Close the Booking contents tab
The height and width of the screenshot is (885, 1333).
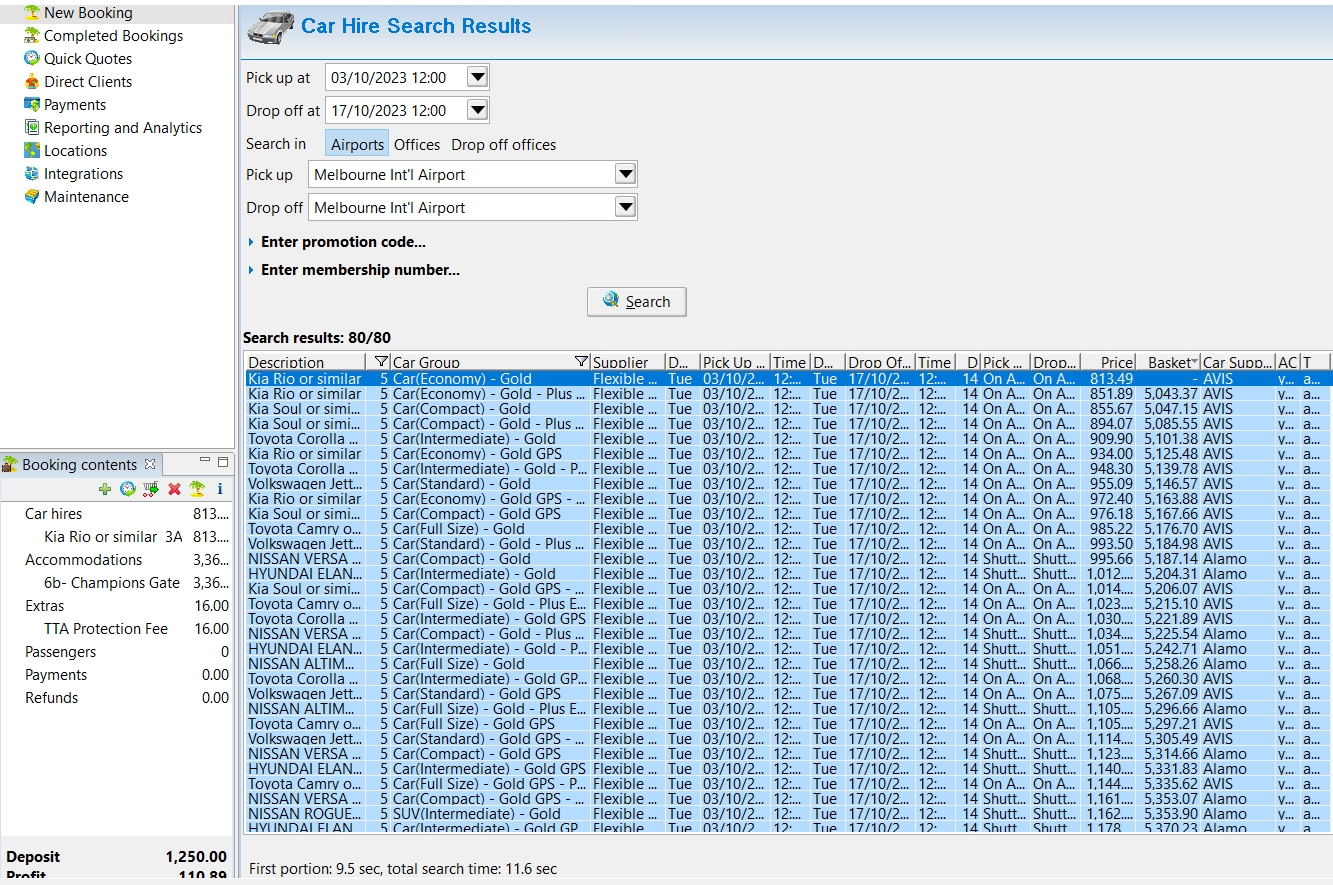click(x=150, y=464)
